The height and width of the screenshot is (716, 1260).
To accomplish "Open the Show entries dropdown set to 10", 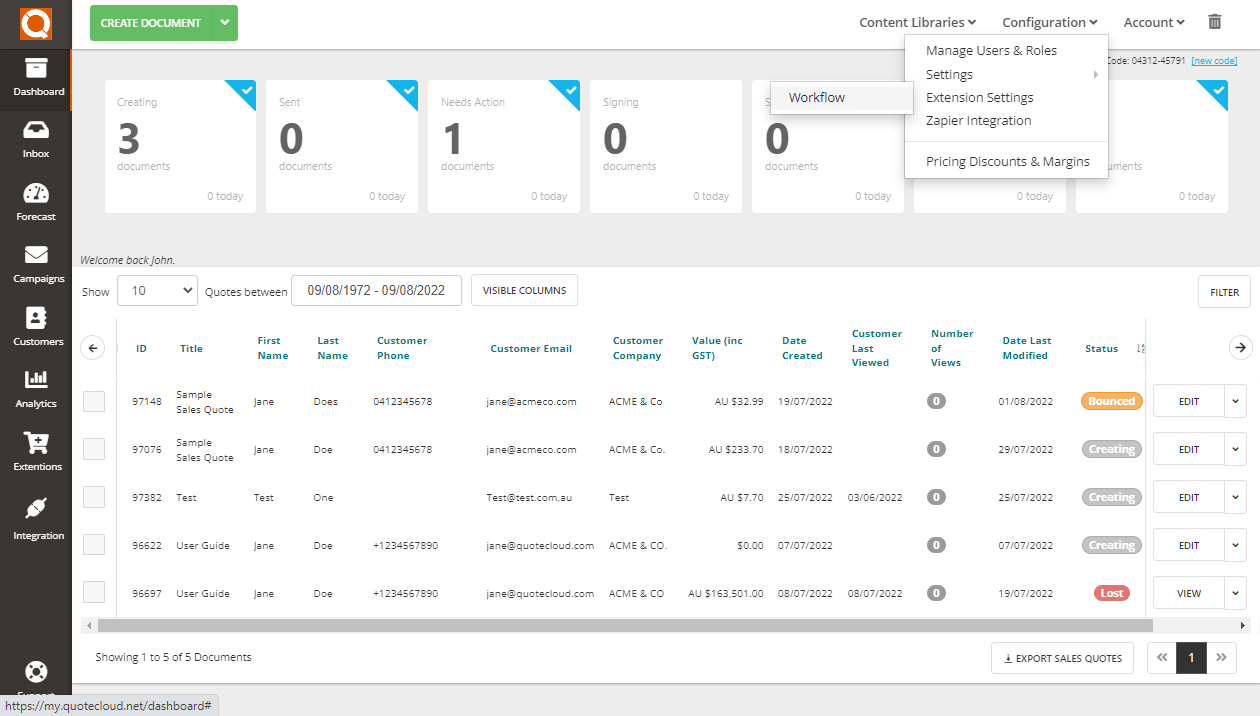I will (x=157, y=290).
